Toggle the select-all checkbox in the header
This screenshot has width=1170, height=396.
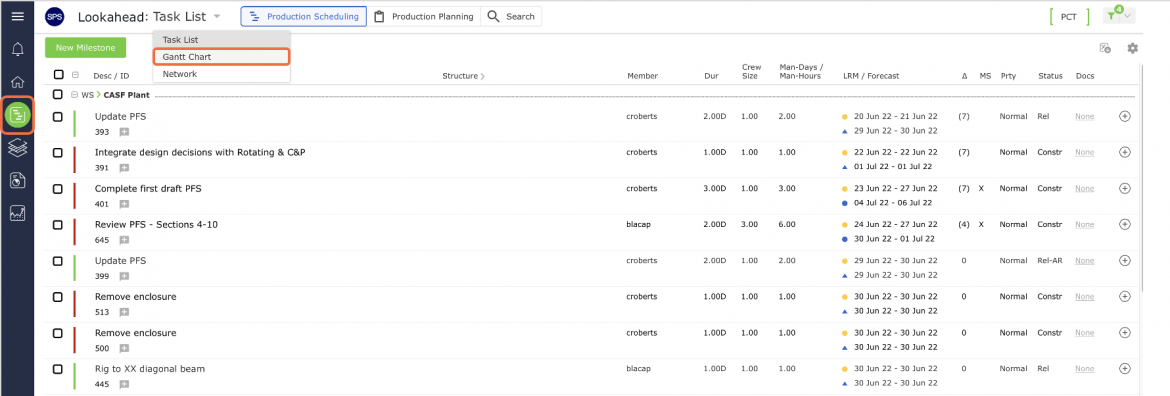click(59, 75)
